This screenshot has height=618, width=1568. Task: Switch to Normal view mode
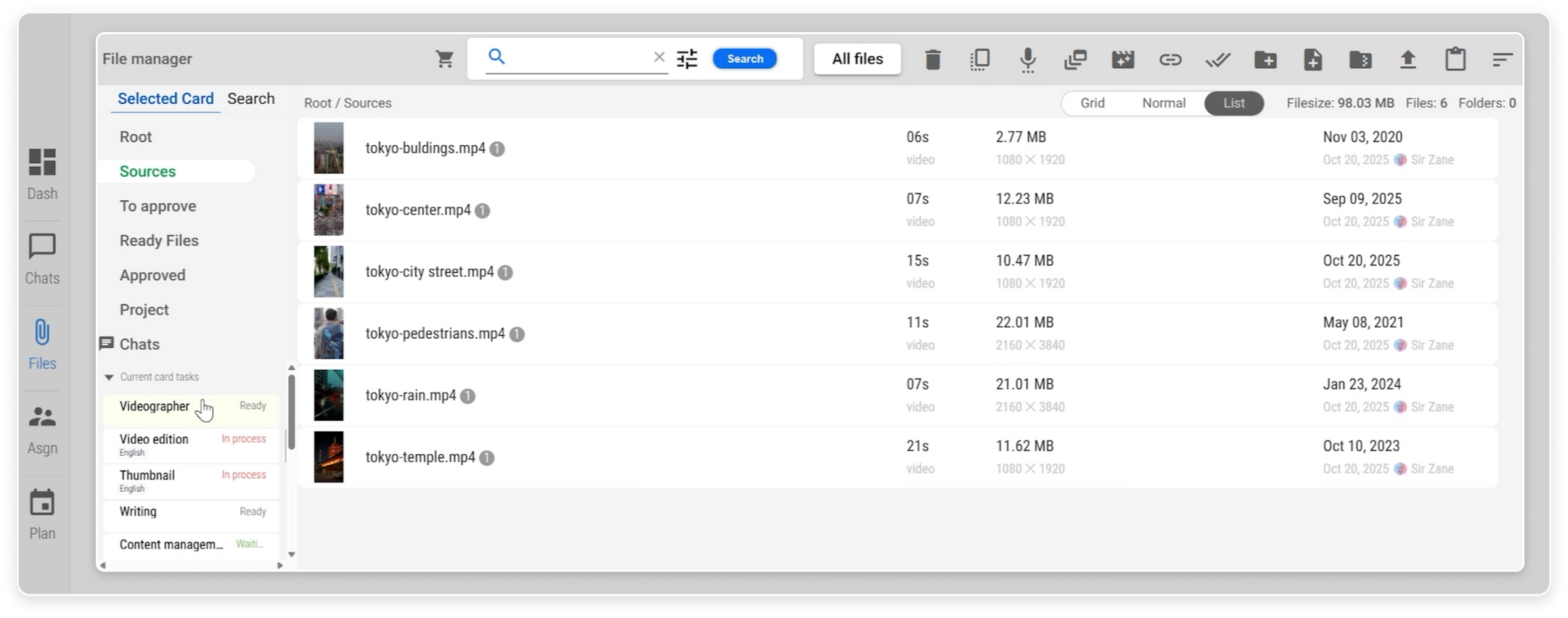click(1163, 103)
